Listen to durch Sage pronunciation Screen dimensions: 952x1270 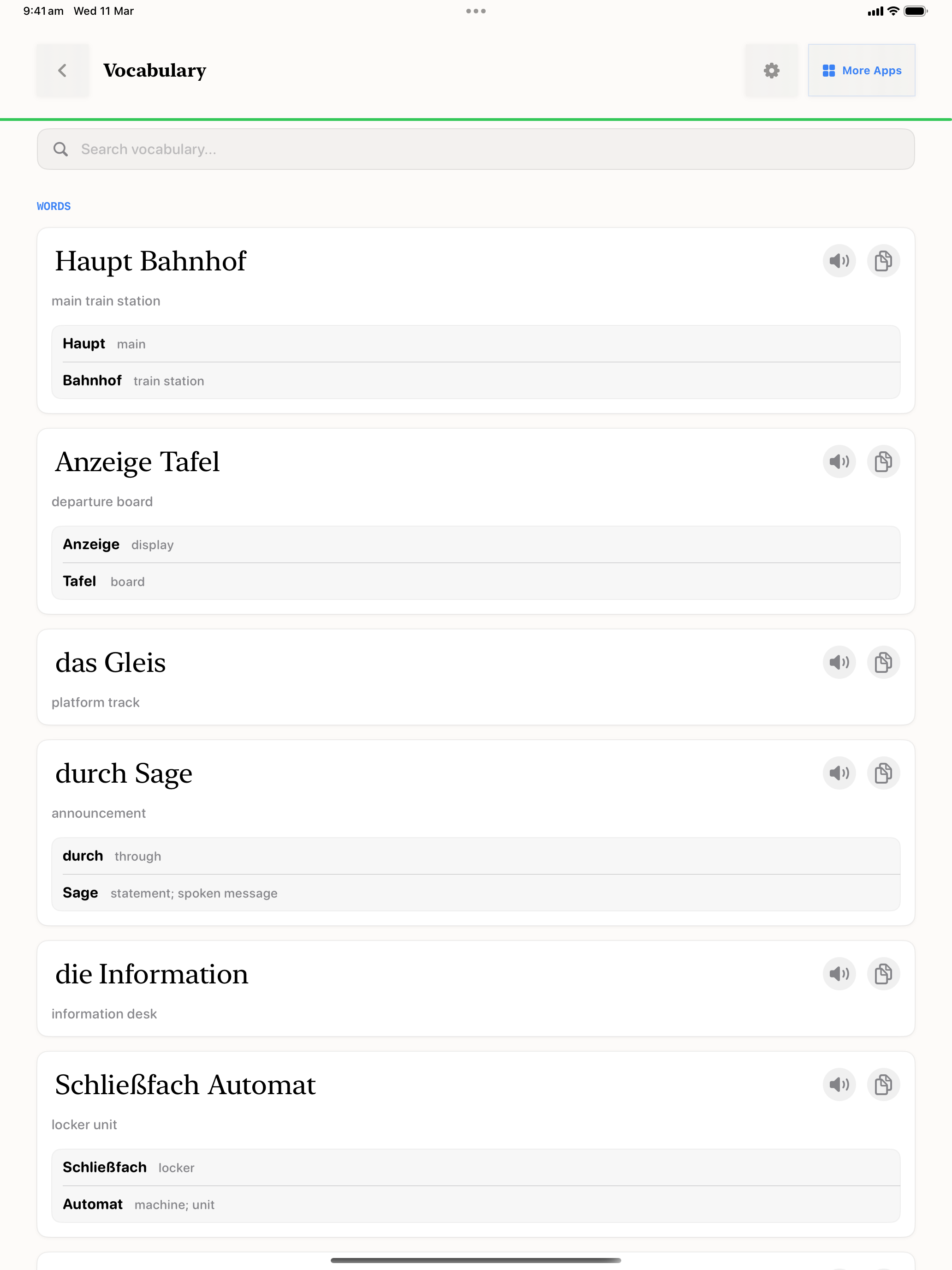(x=839, y=773)
